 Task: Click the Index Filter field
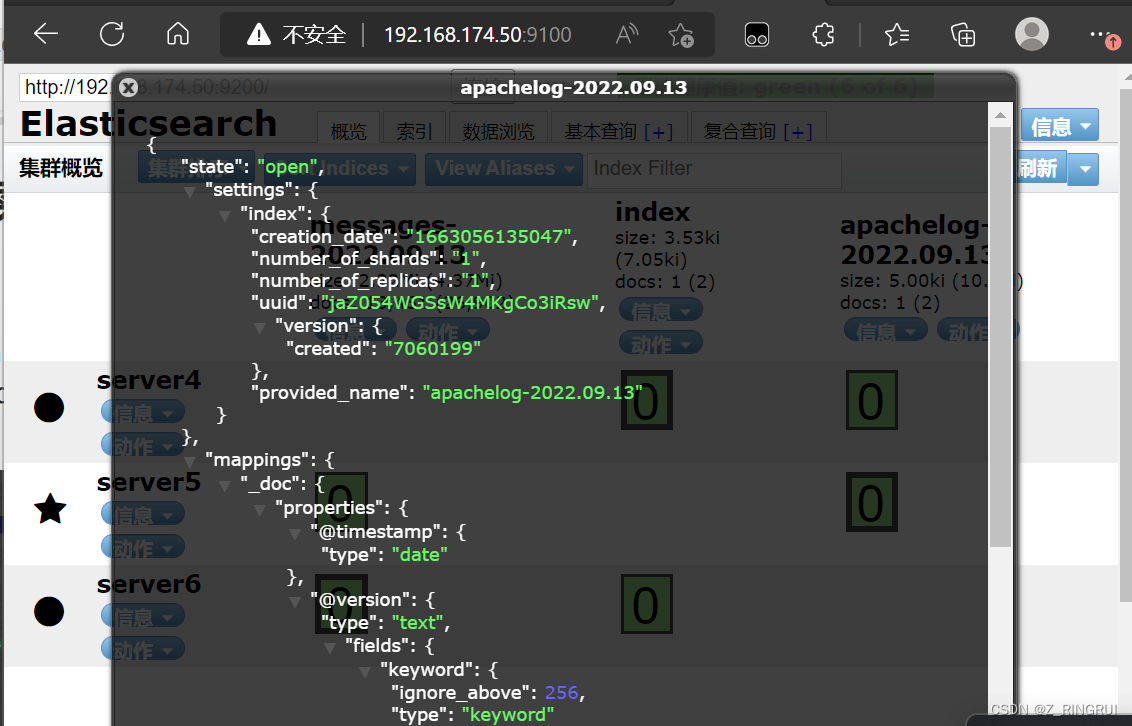point(714,169)
